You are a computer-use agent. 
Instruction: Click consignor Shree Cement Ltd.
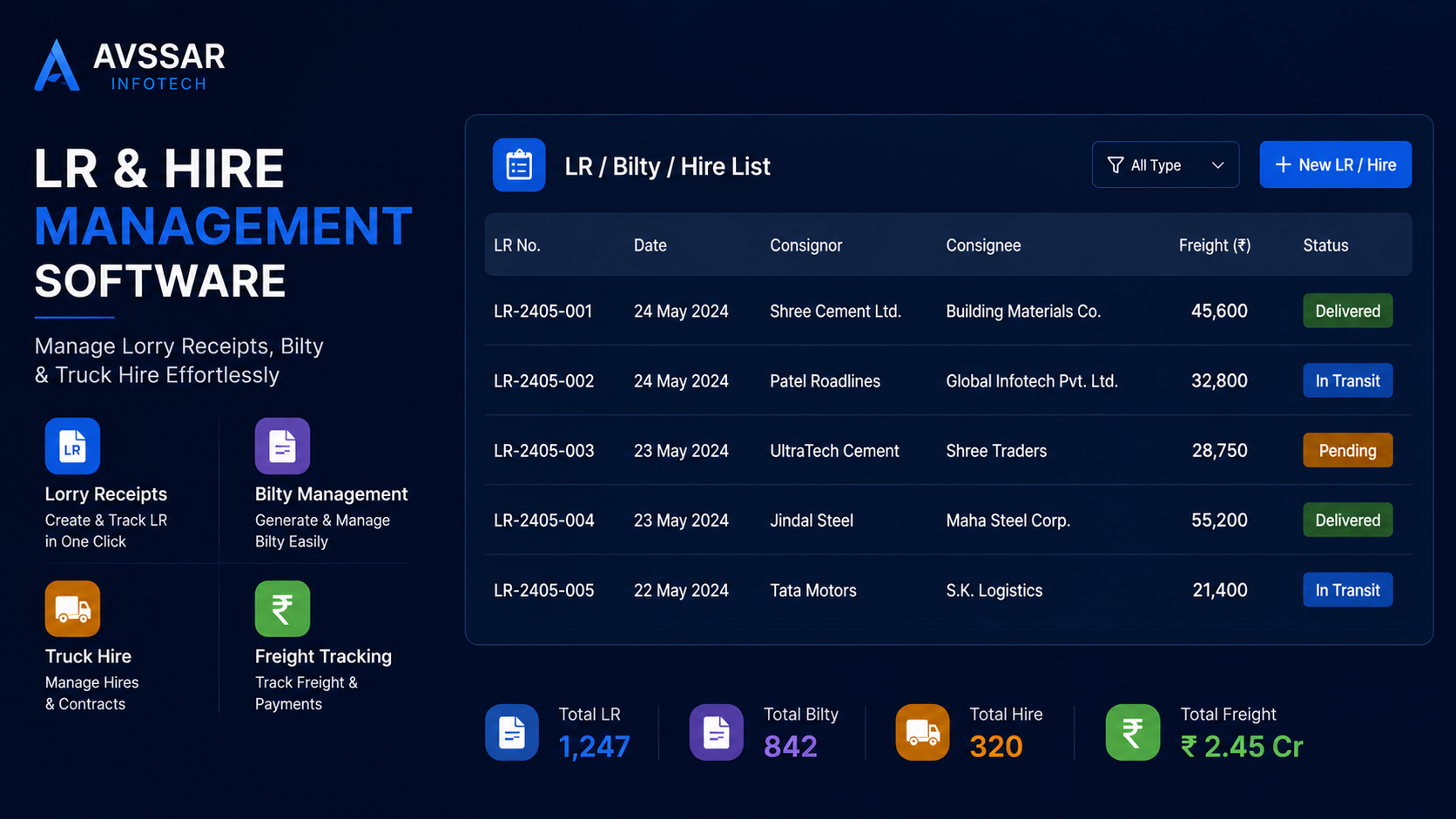[x=835, y=311]
